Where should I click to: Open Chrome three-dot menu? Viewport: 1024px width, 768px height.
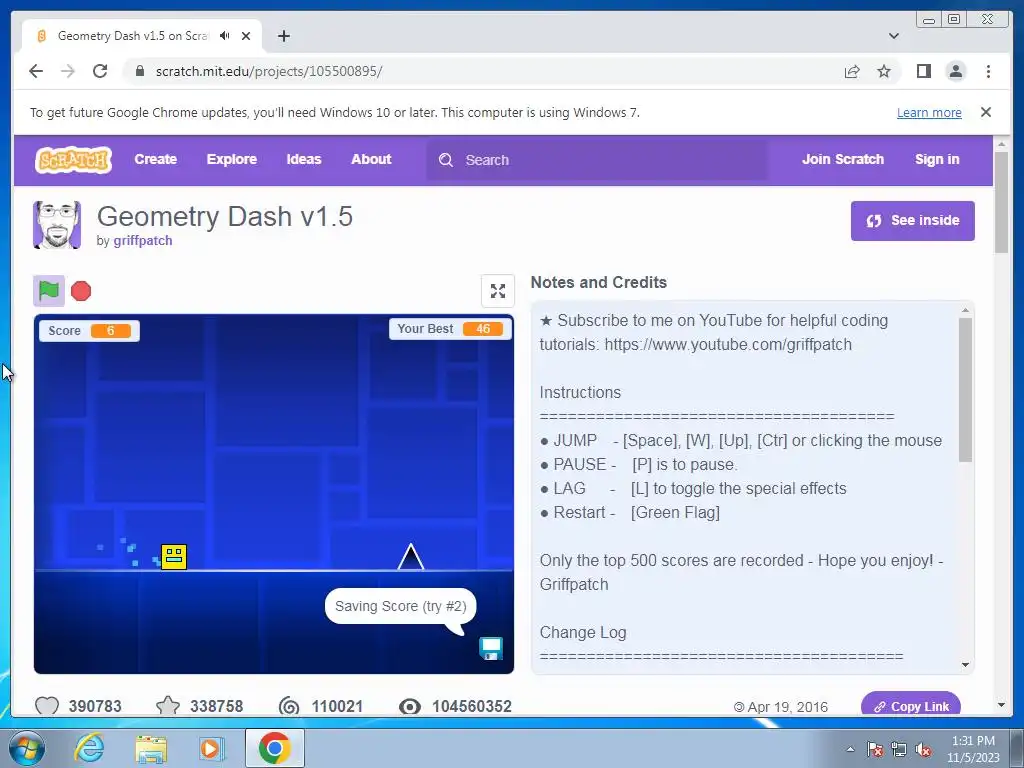tap(988, 71)
